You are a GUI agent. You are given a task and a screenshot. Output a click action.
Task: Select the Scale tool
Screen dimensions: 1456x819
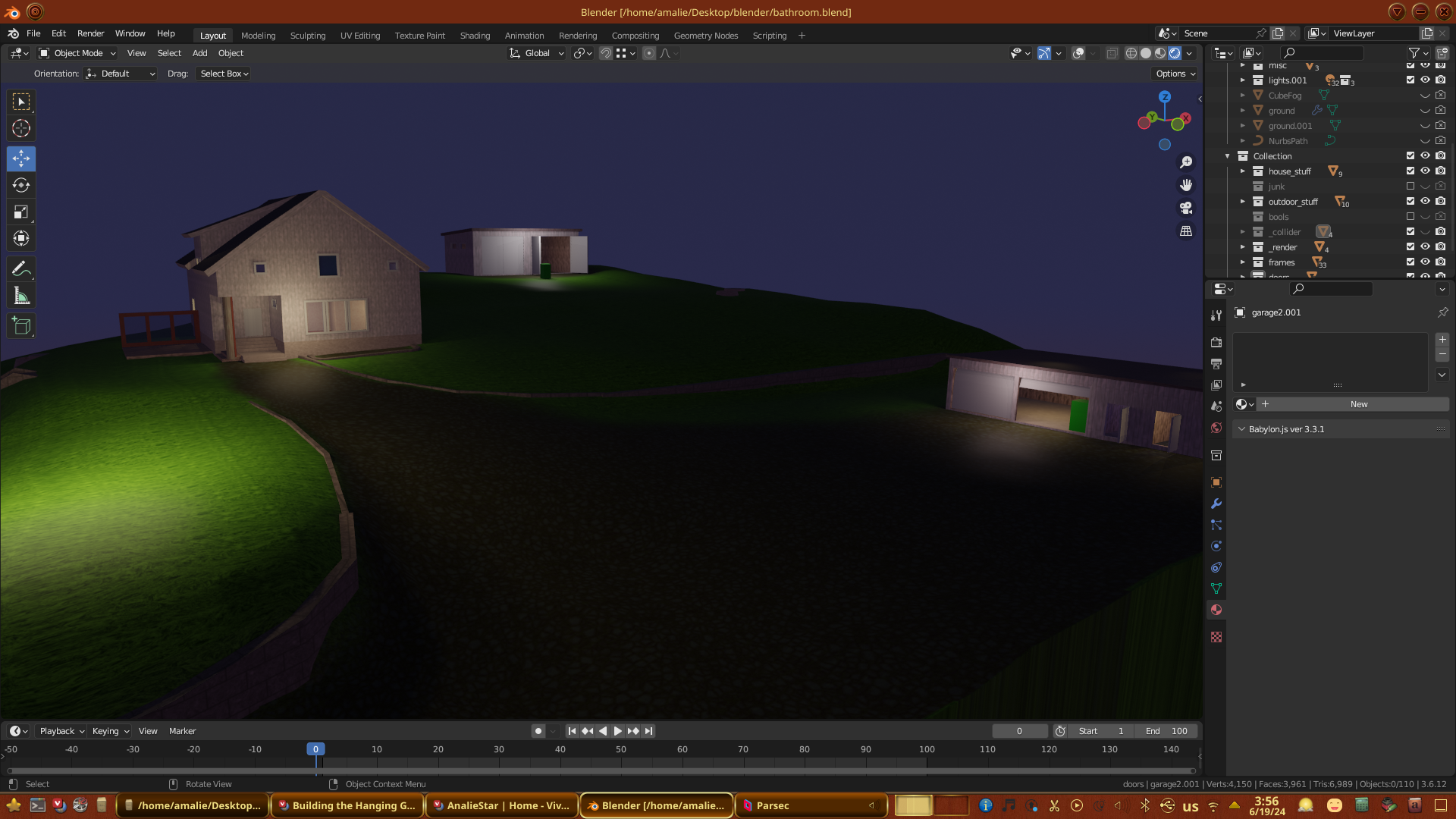click(x=21, y=212)
